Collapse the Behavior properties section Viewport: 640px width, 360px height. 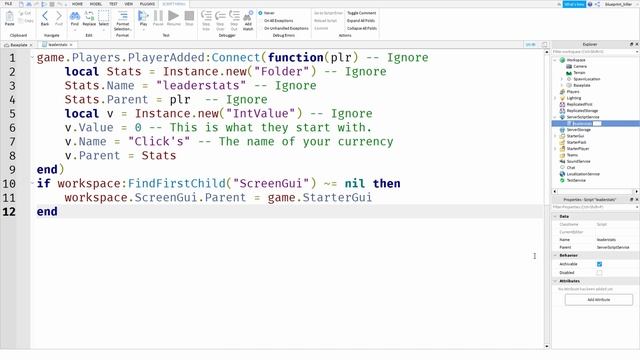click(x=555, y=255)
